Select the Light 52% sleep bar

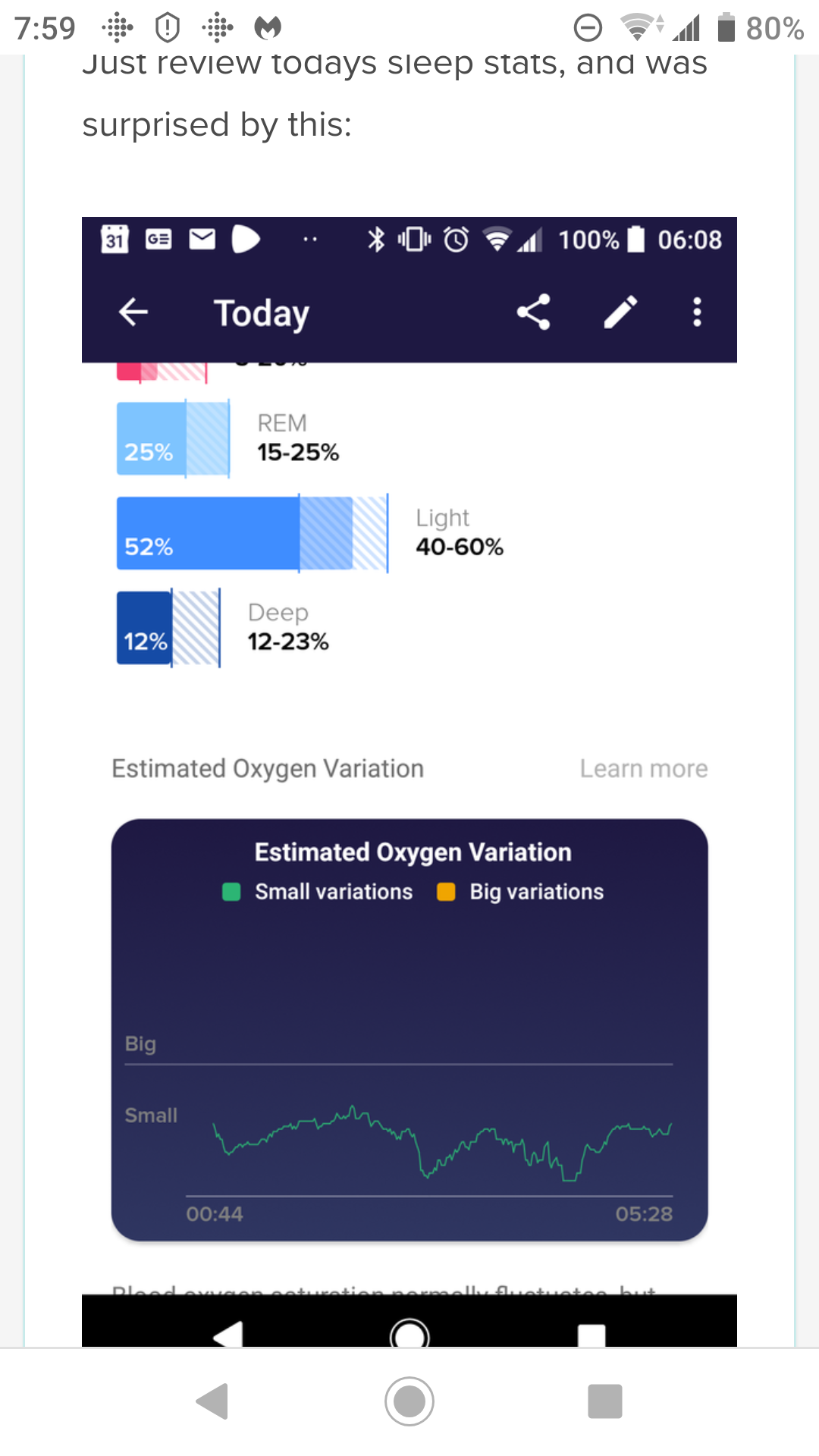click(x=250, y=533)
